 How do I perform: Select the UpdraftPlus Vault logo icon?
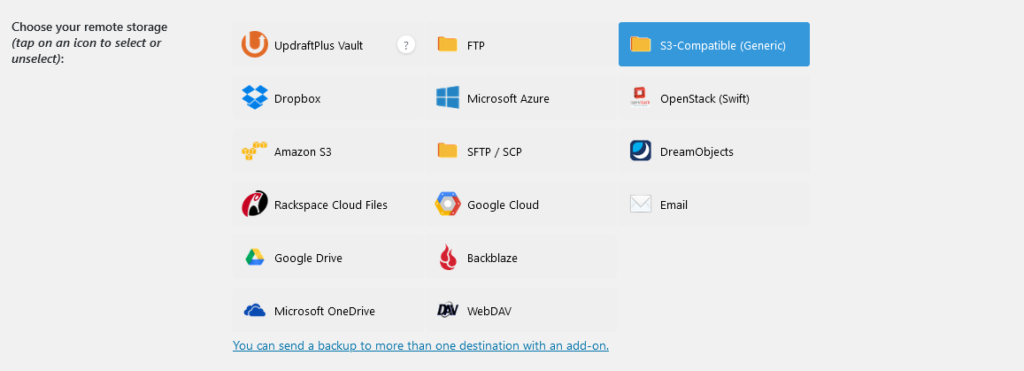[x=255, y=44]
